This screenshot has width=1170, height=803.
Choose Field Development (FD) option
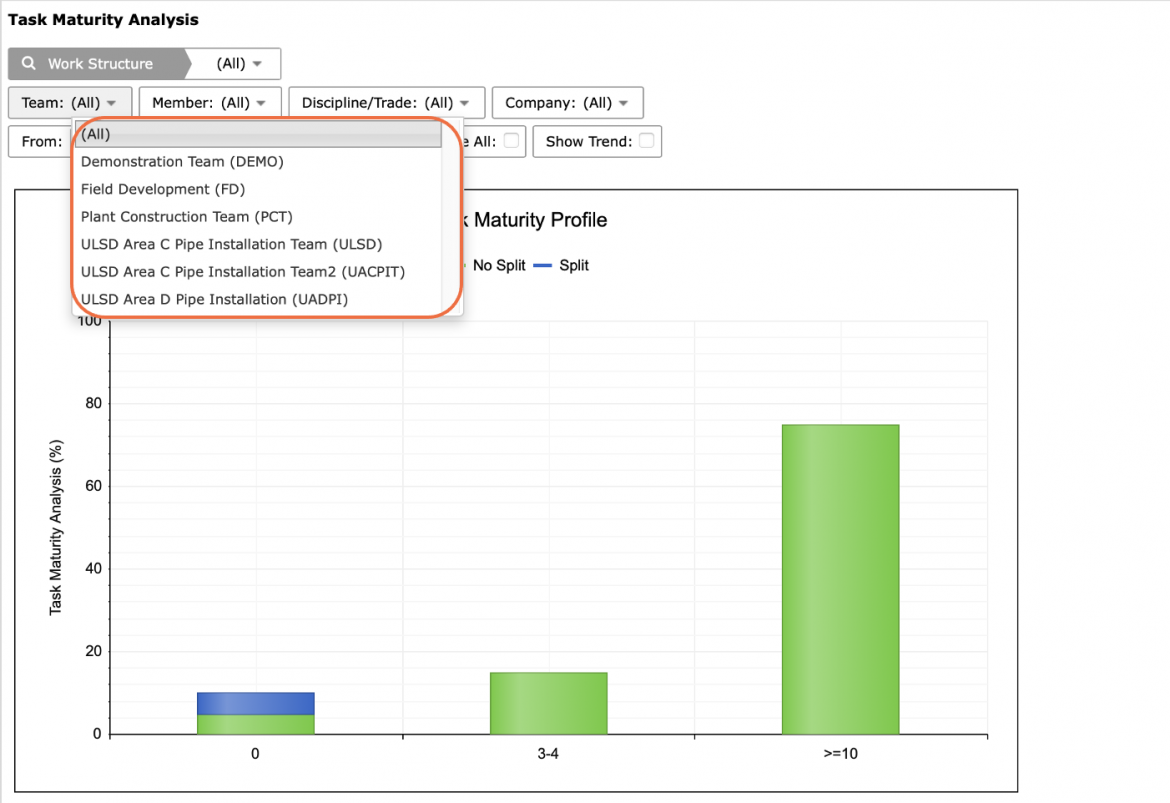click(163, 189)
